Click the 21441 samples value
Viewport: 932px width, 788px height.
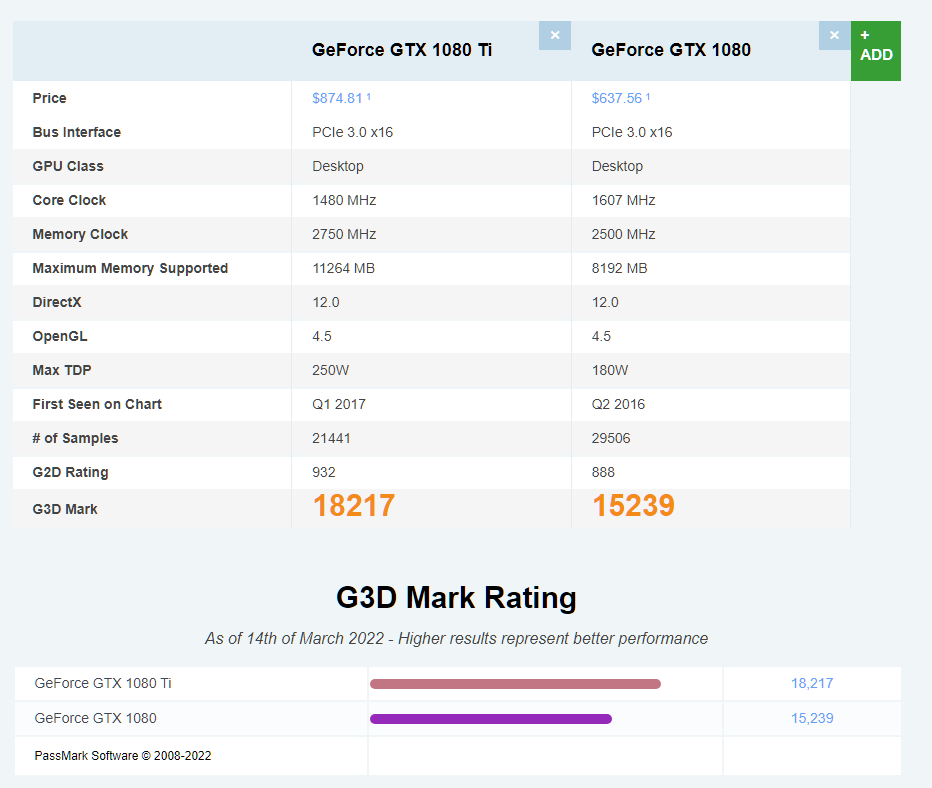pyautogui.click(x=331, y=438)
